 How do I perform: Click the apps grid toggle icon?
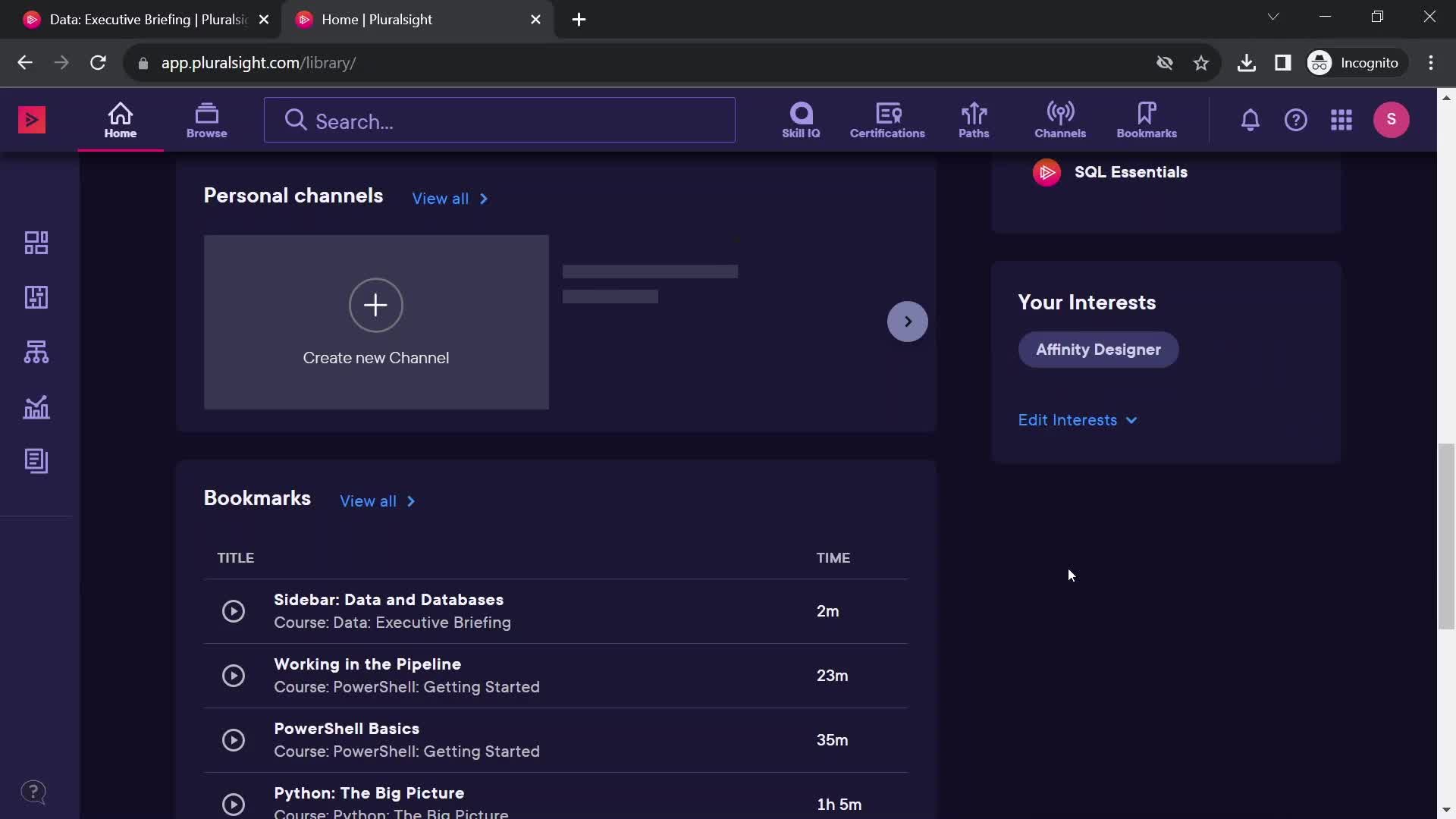pos(1341,119)
